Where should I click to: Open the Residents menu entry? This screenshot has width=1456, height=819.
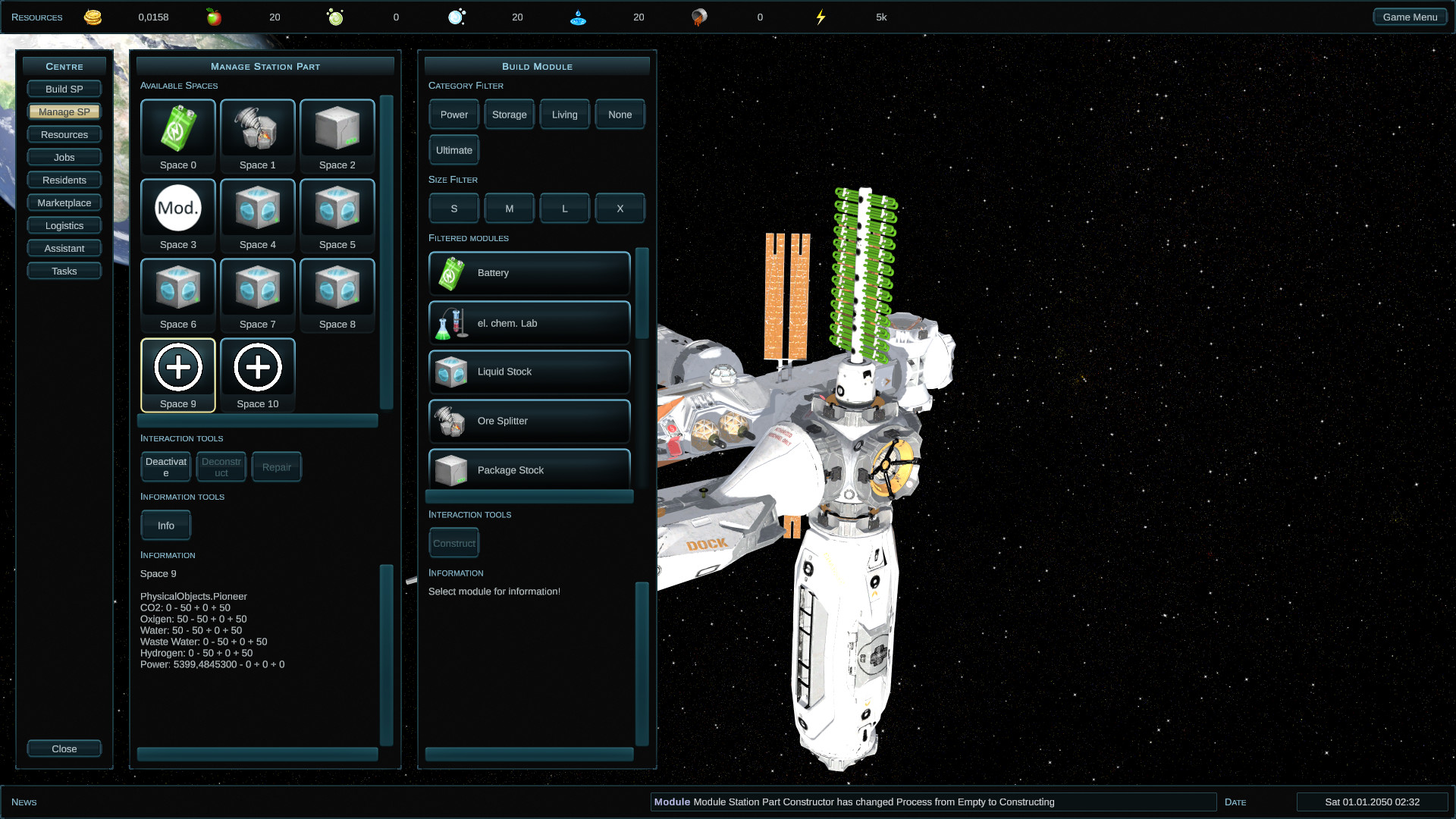pyautogui.click(x=64, y=180)
